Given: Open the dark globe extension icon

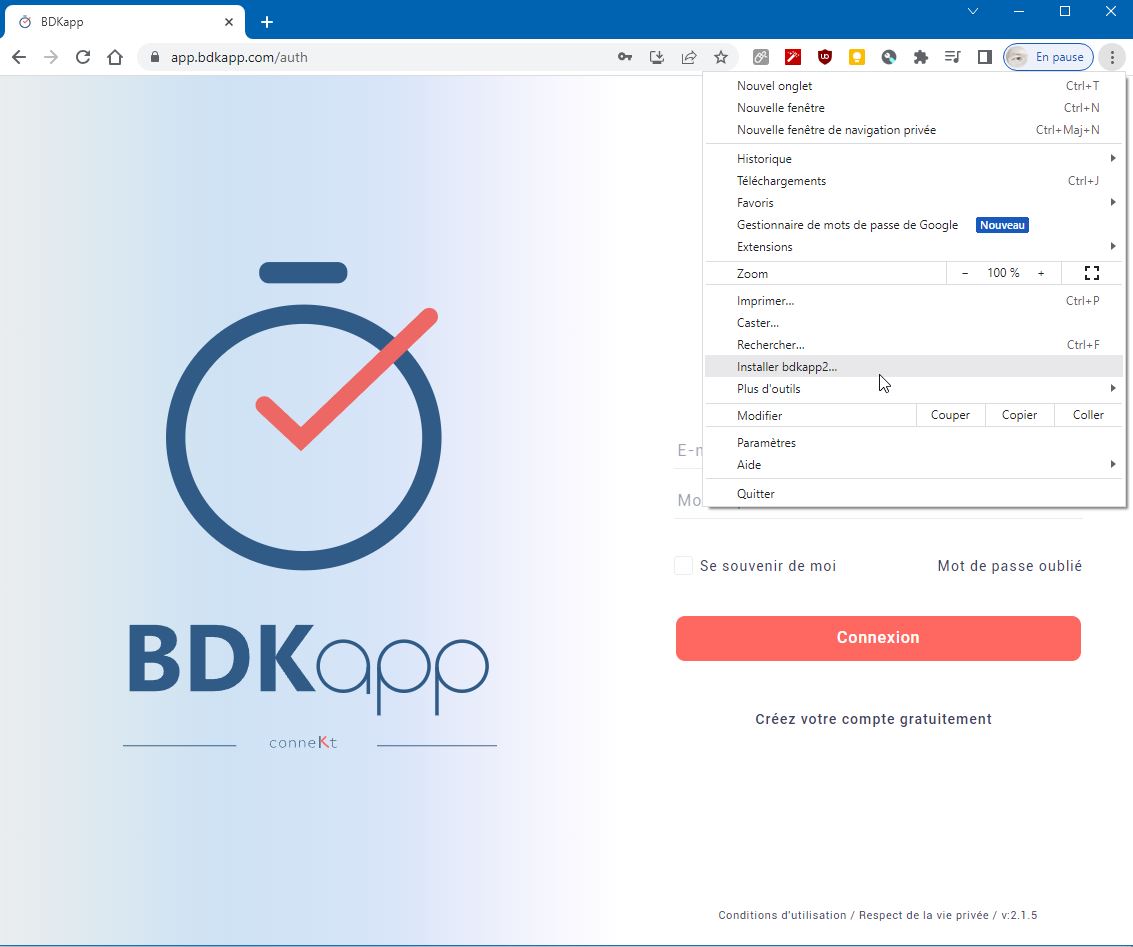Looking at the screenshot, I should [x=889, y=57].
